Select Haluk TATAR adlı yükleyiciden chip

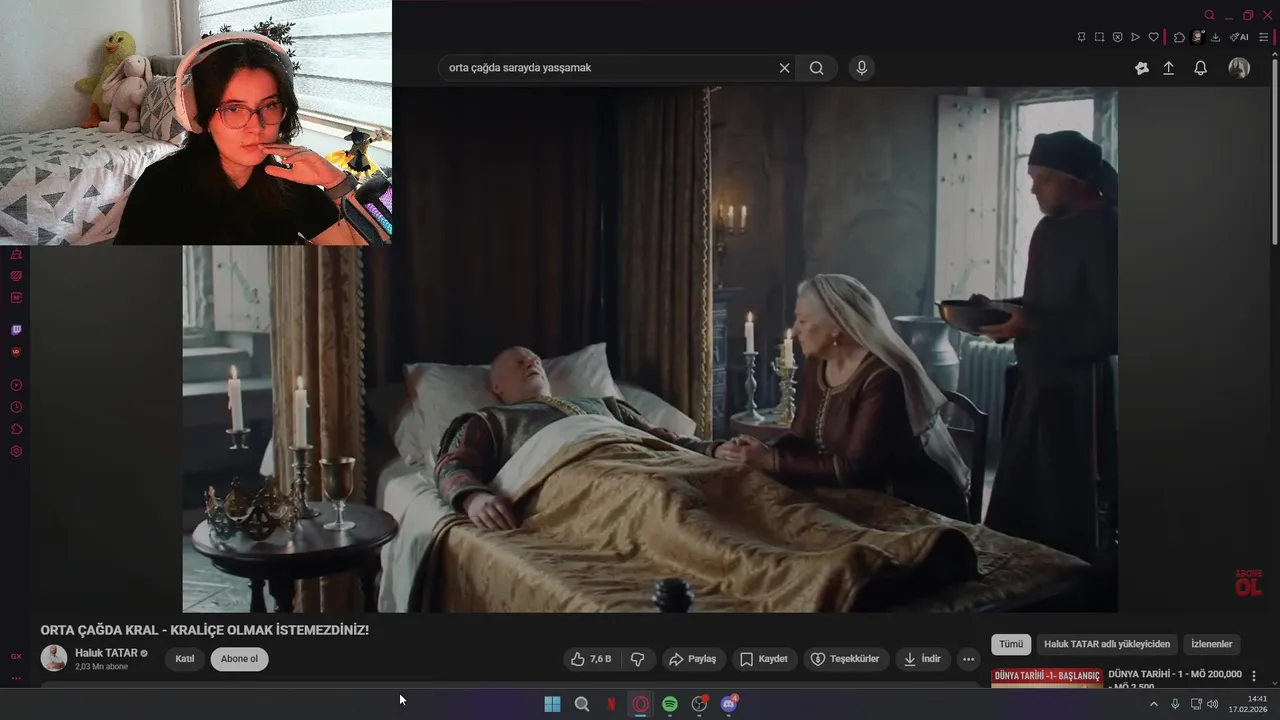1107,644
